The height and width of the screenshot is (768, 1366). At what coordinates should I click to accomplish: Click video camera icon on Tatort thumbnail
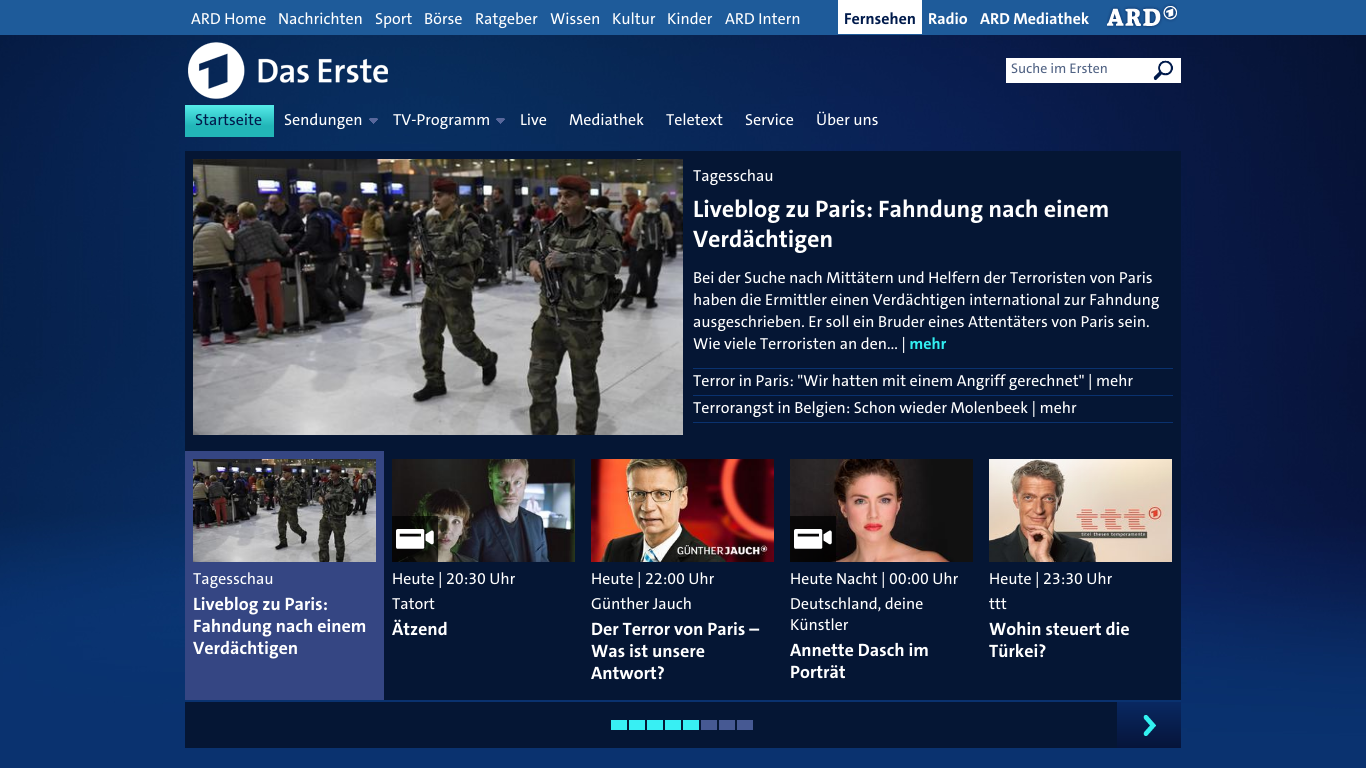pyautogui.click(x=414, y=539)
